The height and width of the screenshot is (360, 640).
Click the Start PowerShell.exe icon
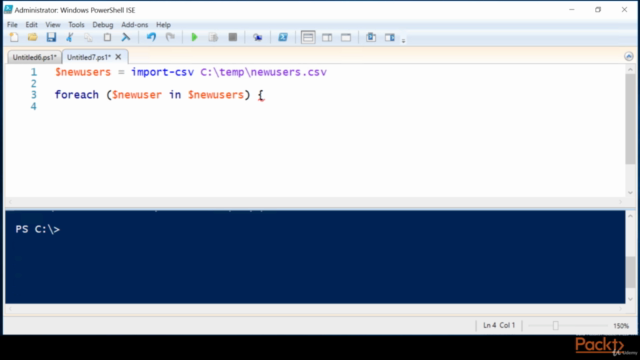282,38
